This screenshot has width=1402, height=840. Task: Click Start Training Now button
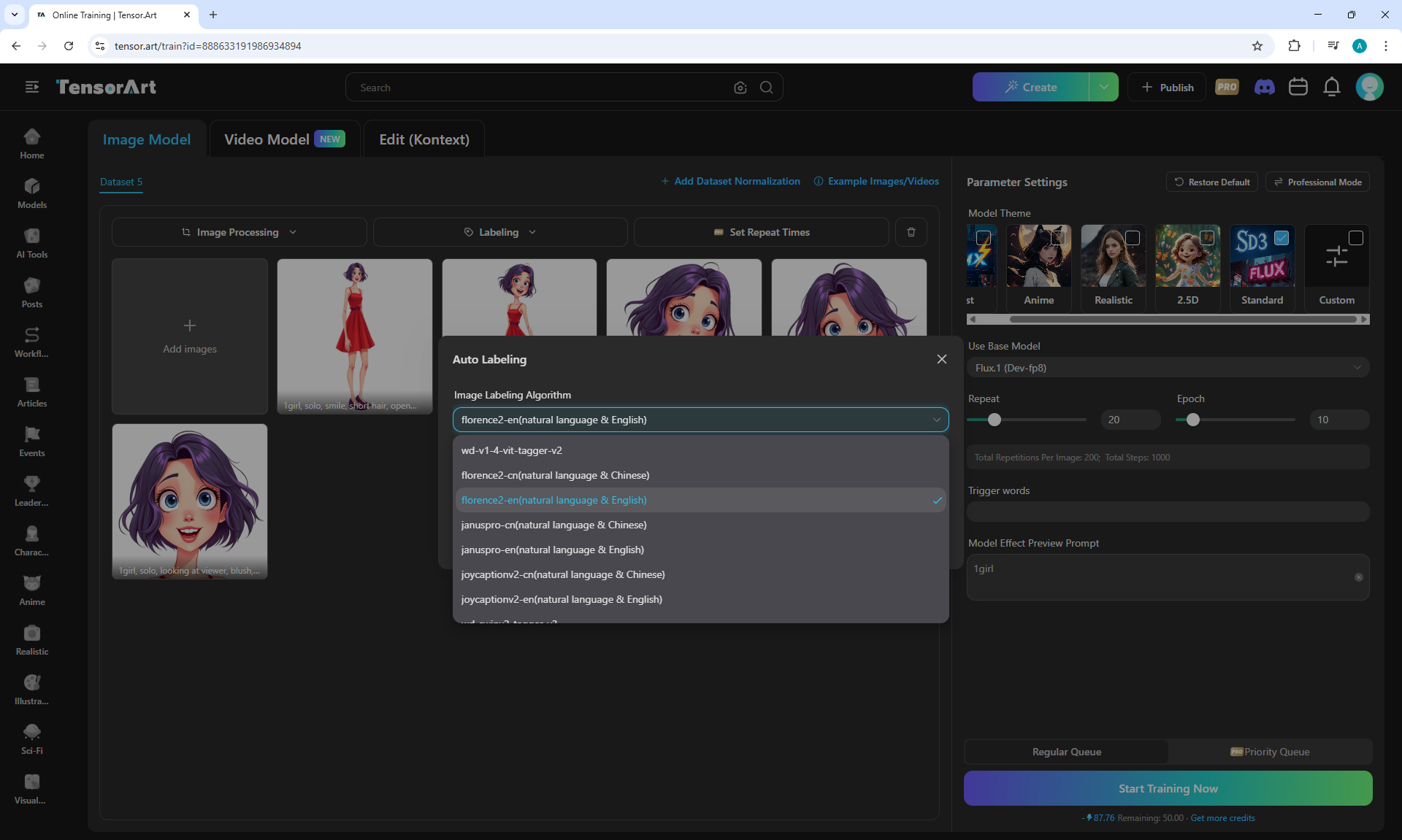pos(1167,788)
